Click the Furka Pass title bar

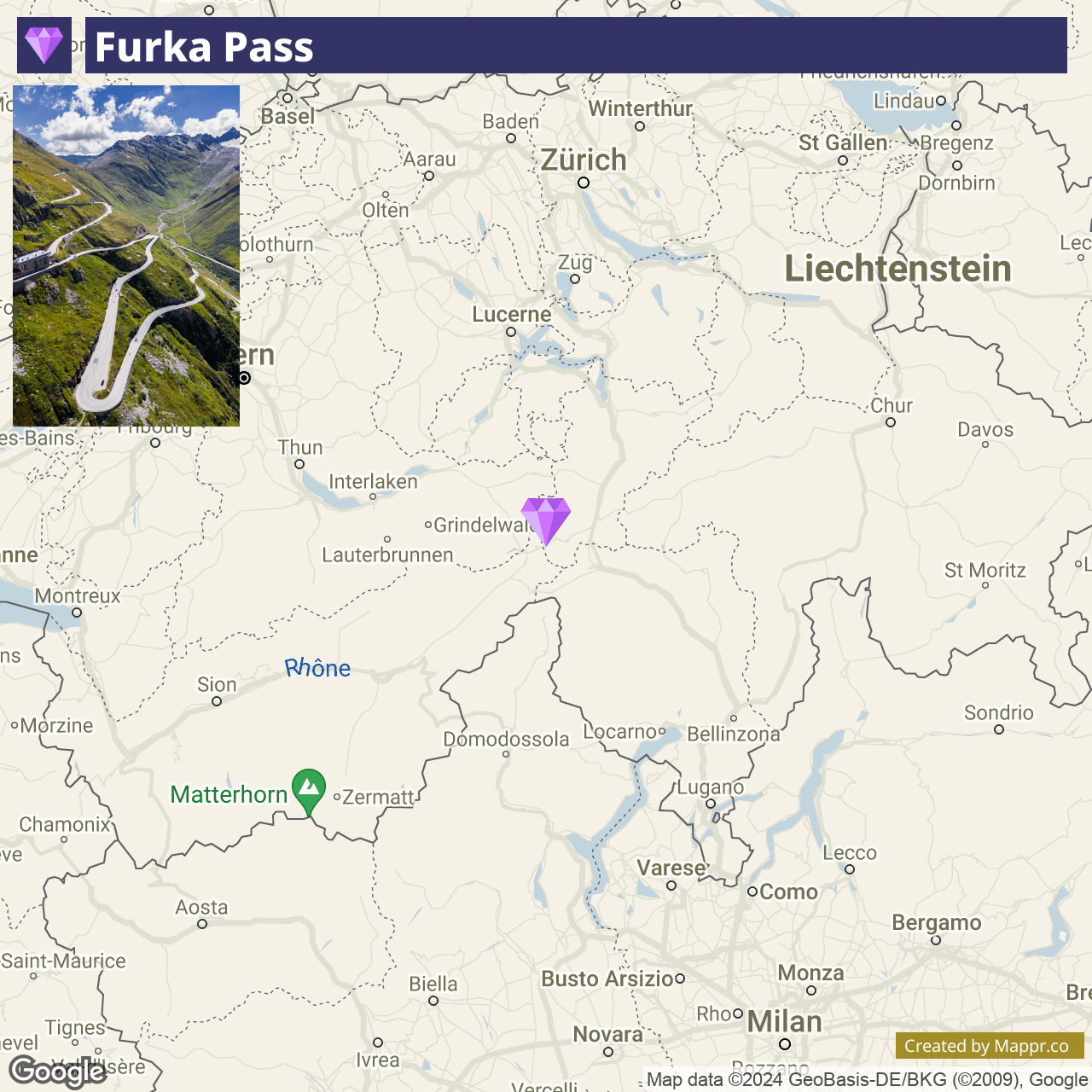[x=576, y=45]
